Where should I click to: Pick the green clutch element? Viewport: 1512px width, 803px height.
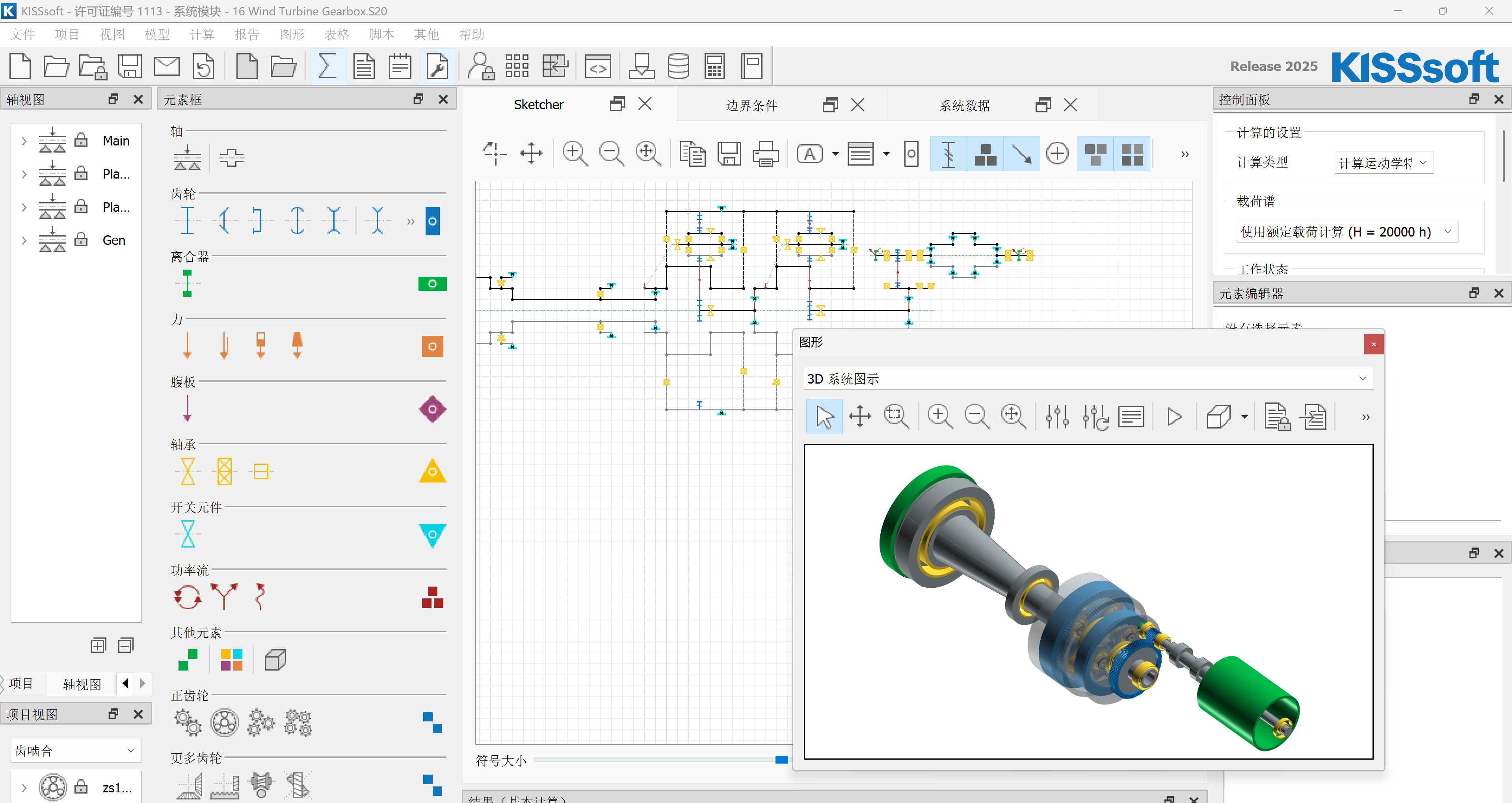click(187, 283)
